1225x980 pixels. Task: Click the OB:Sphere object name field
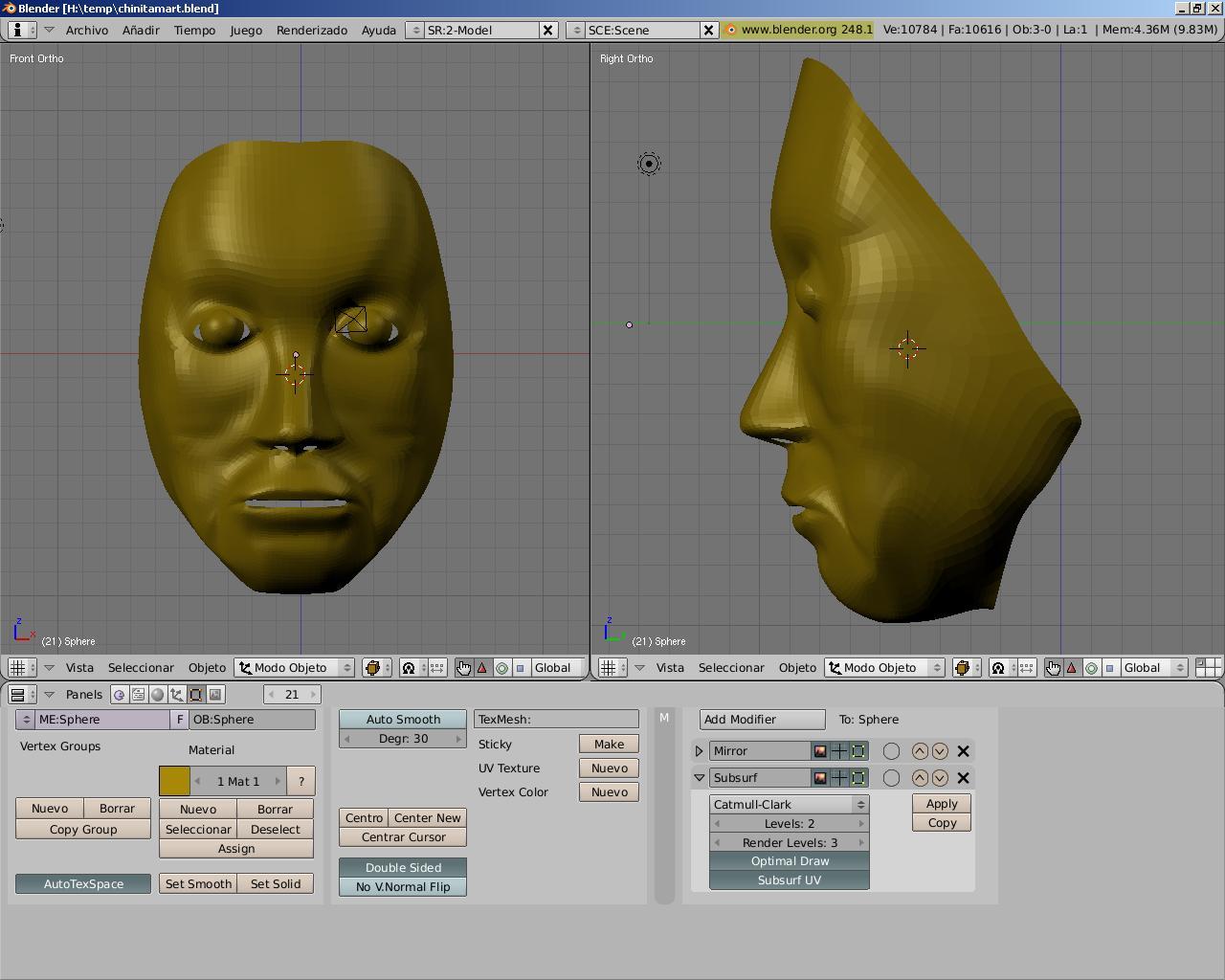(x=253, y=720)
